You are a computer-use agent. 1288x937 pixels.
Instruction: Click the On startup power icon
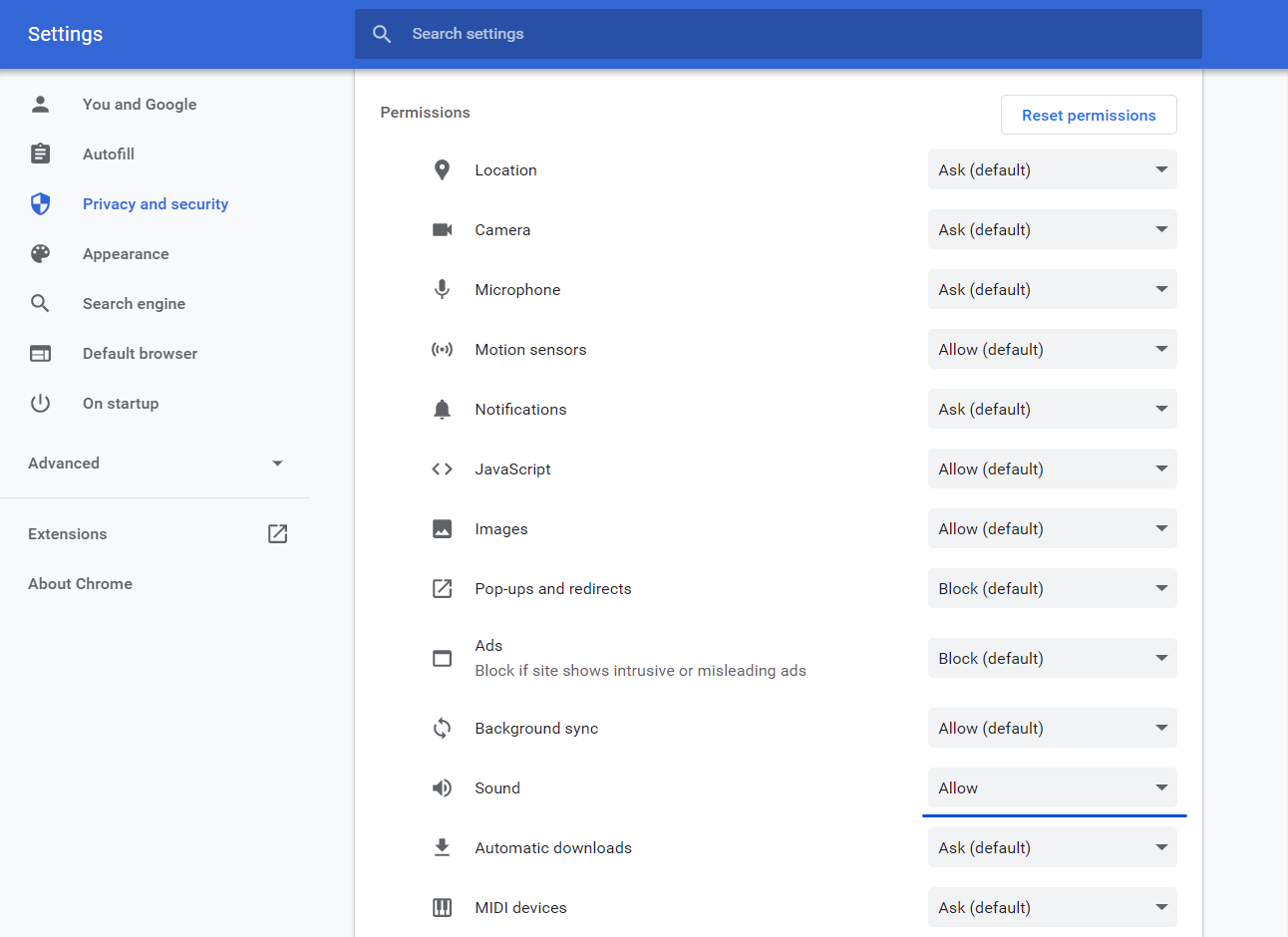click(40, 403)
